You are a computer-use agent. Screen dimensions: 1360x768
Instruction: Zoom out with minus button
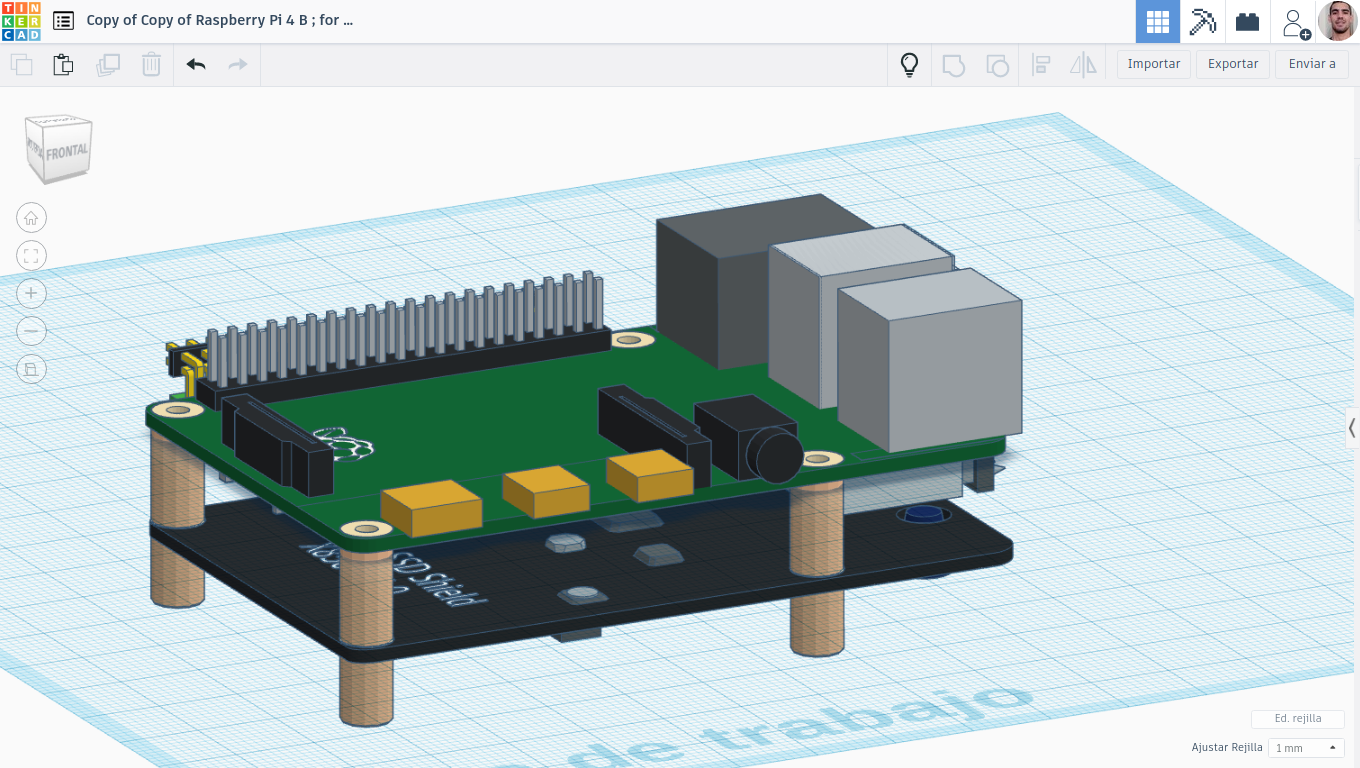(31, 330)
